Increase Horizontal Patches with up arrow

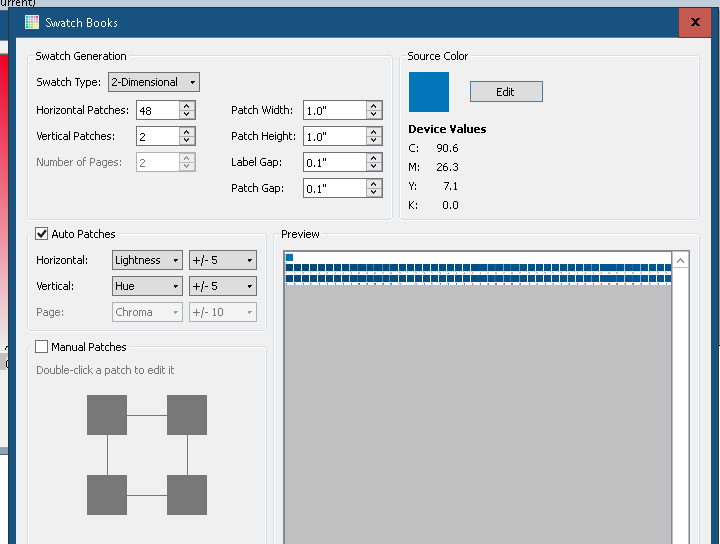[187, 106]
